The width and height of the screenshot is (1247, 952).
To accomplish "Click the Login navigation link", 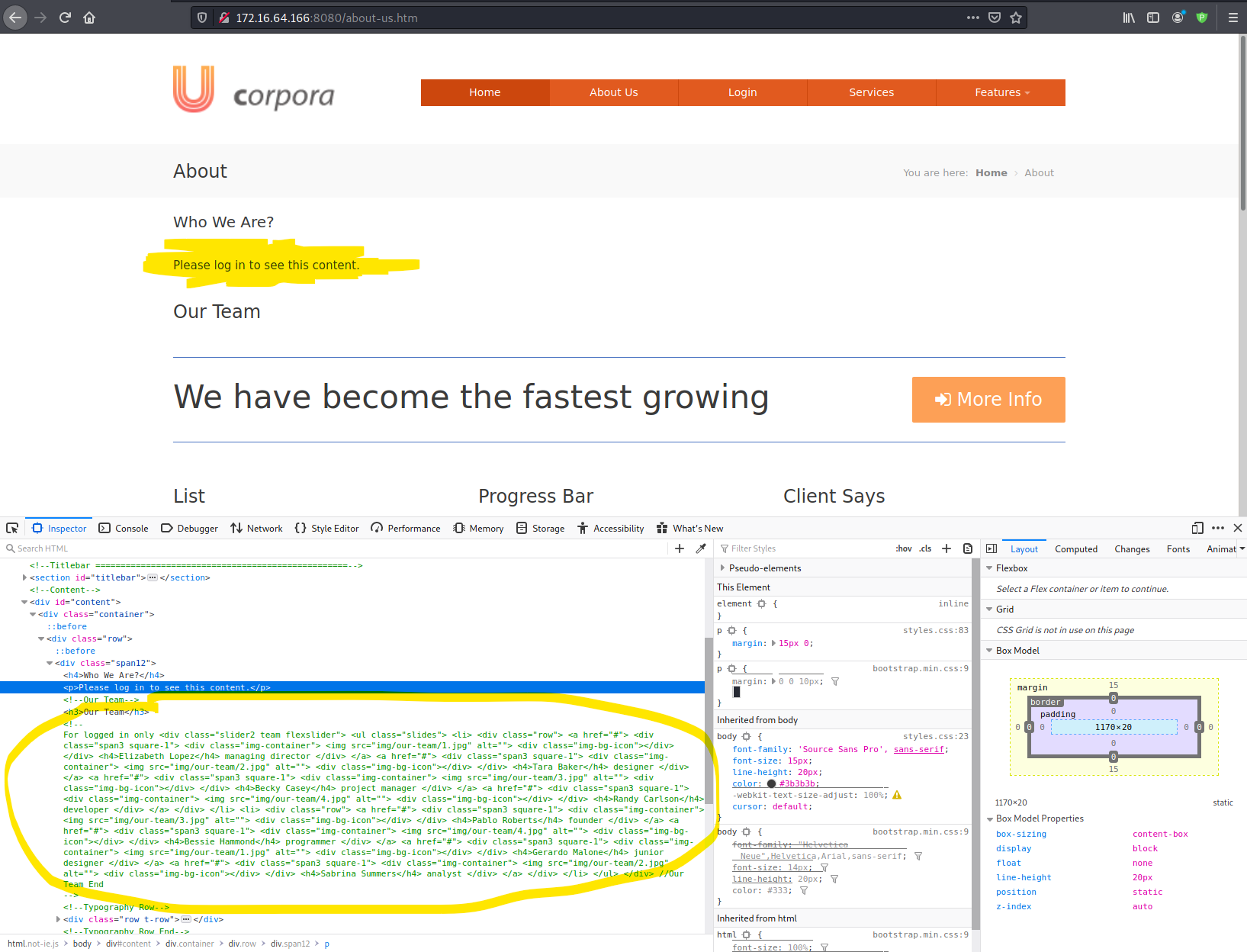I will 743,92.
